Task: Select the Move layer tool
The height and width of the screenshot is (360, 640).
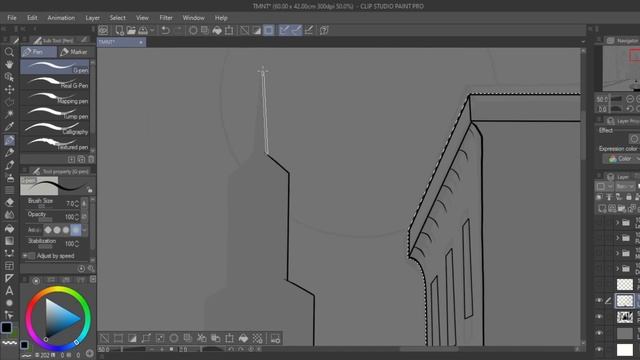Action: coord(9,89)
